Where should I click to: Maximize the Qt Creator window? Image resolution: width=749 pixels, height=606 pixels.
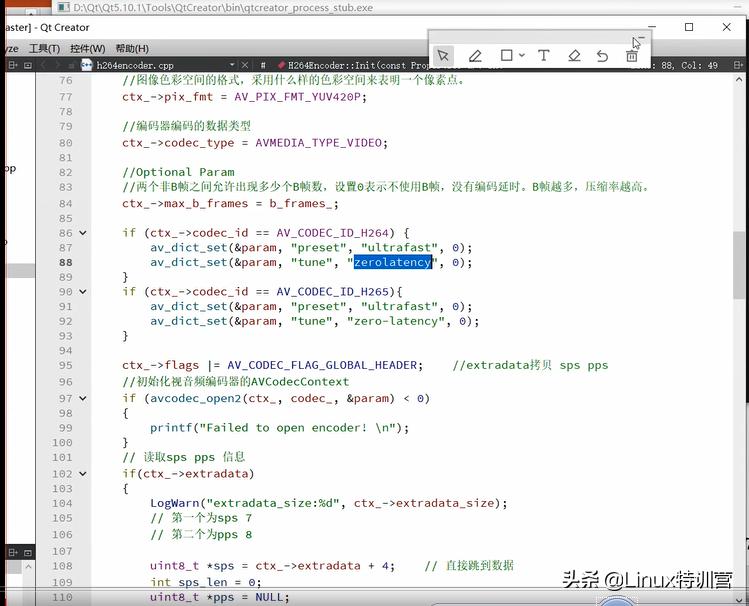pos(689,27)
